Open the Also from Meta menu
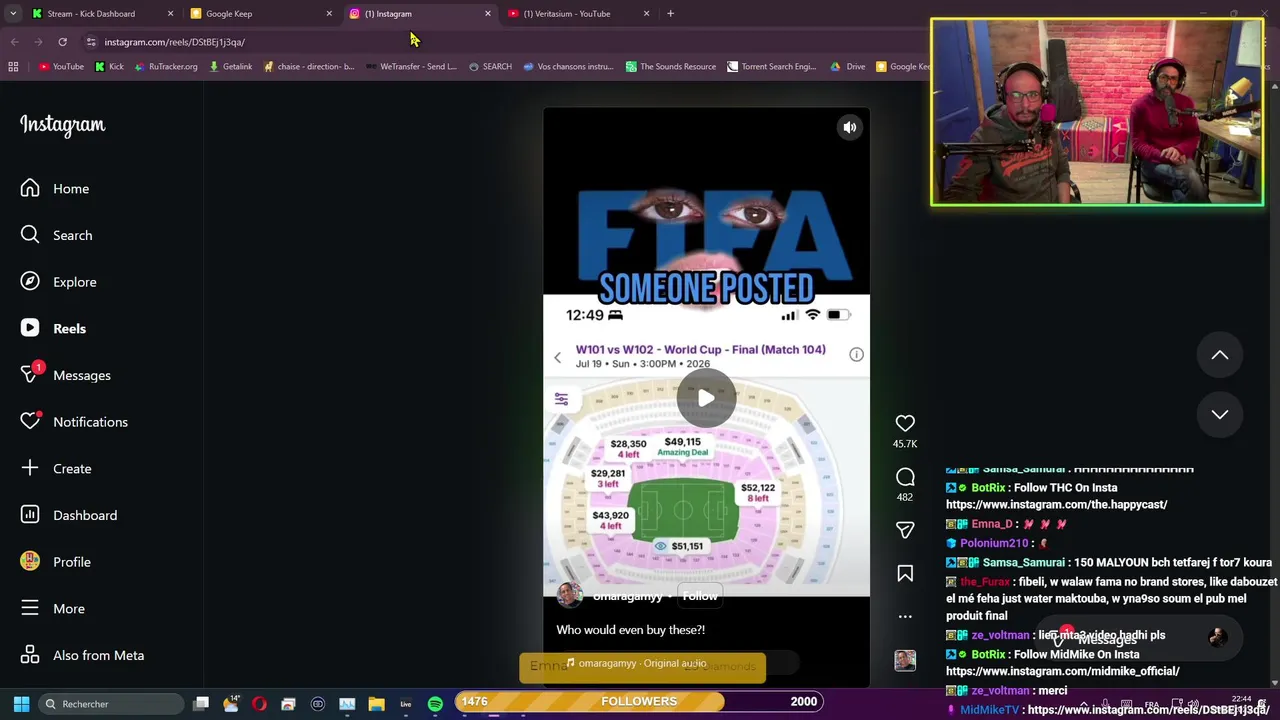Viewport: 1280px width, 720px height. [x=83, y=655]
